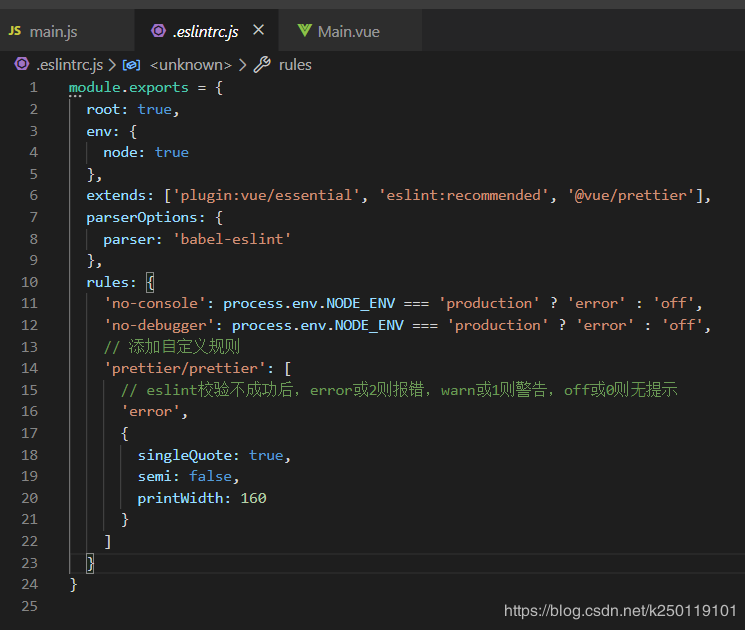
Task: Click the chevron after .eslintrc.js breadcrumb
Action: click(112, 65)
